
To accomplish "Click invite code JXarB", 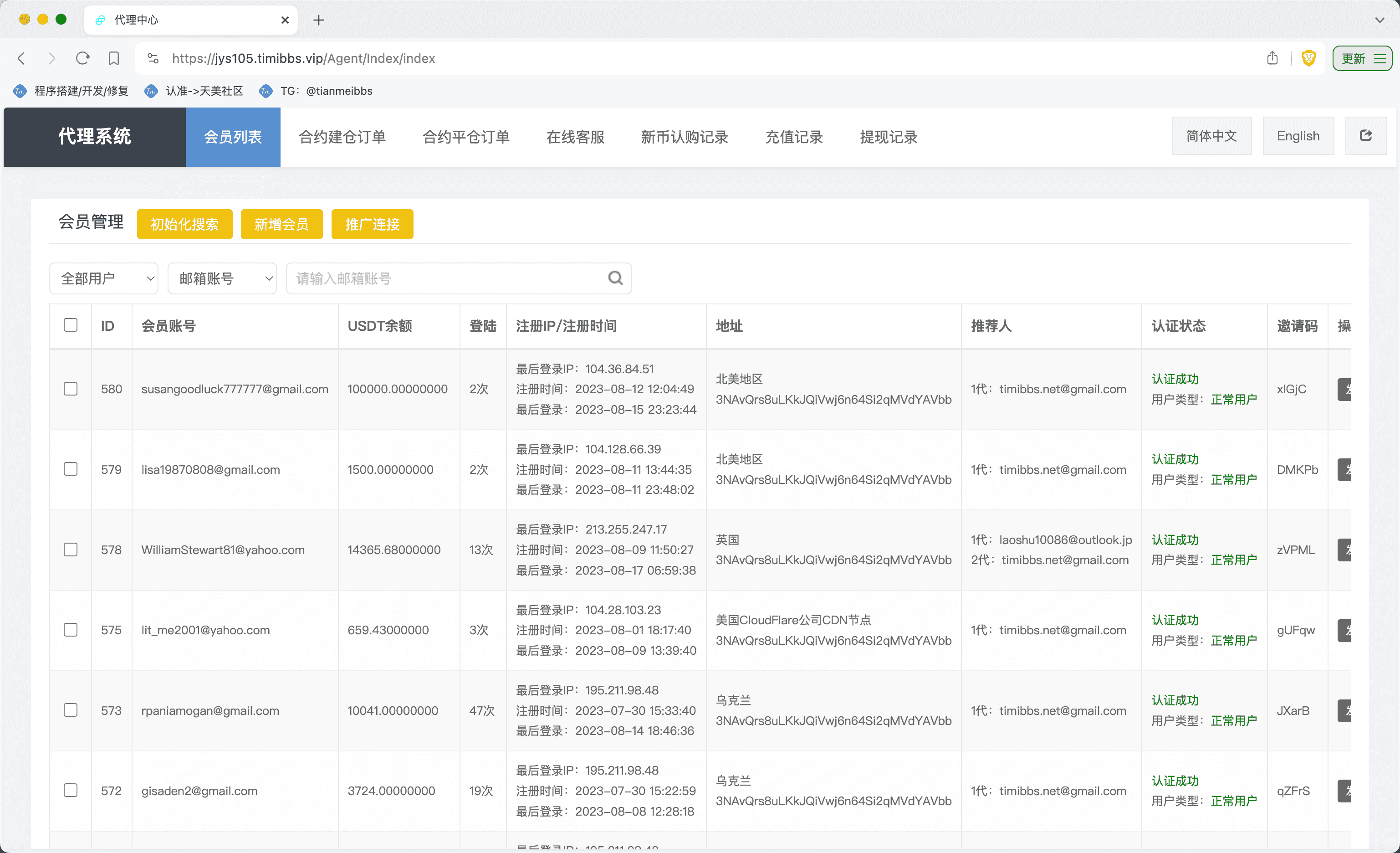I will pyautogui.click(x=1293, y=711).
